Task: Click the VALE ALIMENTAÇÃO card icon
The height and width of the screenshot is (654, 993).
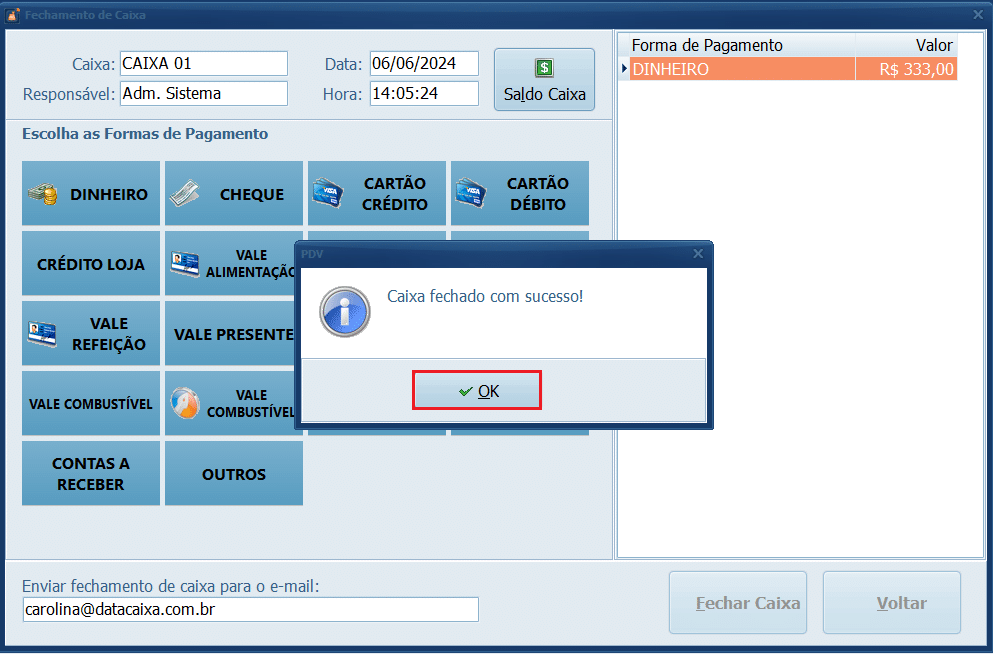Action: click(x=185, y=264)
